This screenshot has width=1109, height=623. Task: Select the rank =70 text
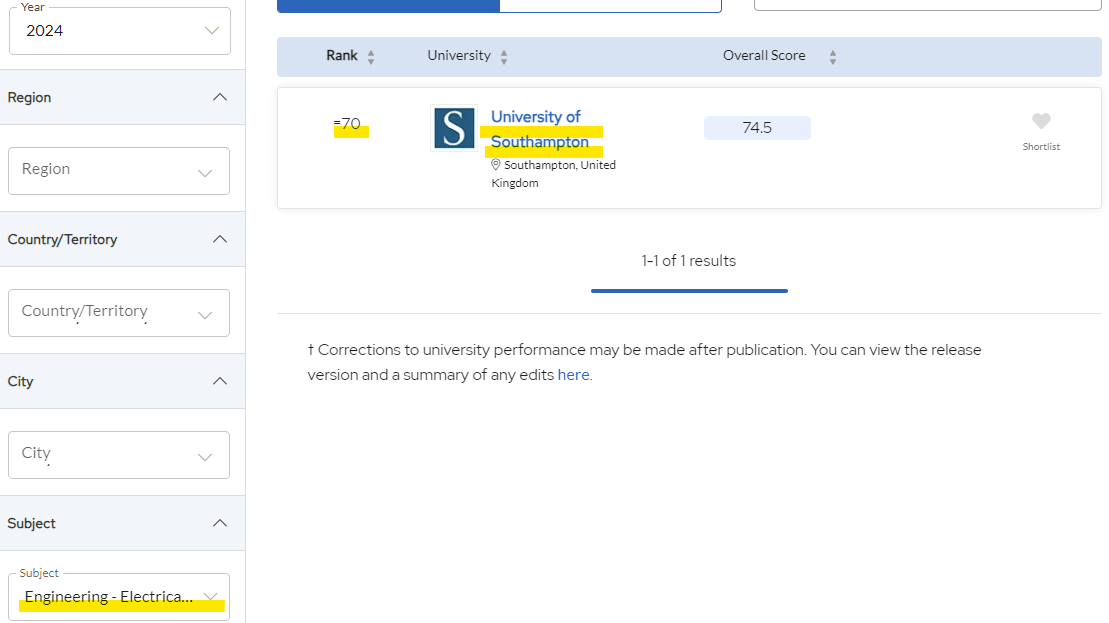point(347,124)
